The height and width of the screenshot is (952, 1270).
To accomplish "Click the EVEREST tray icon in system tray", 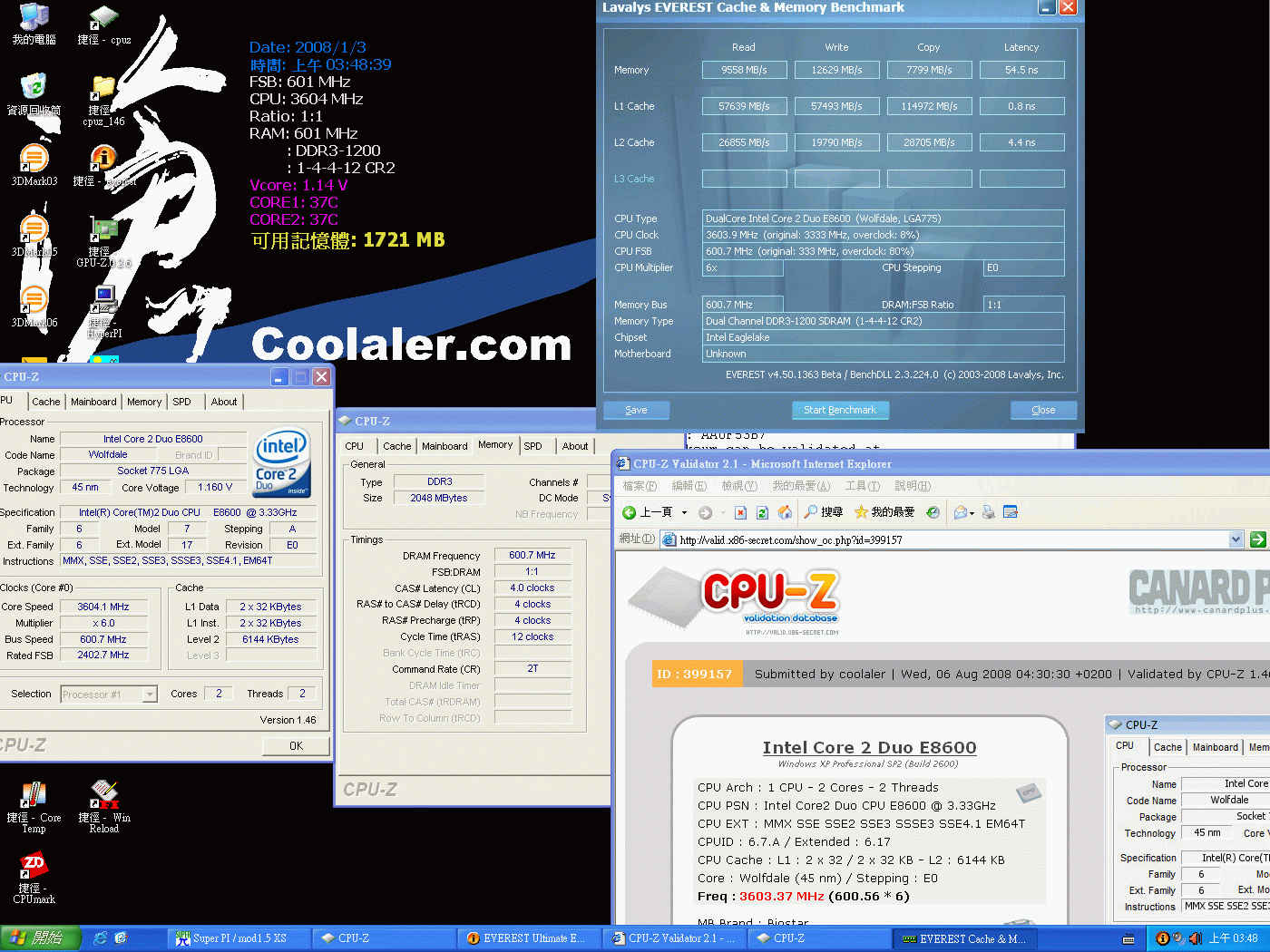I will pos(1162,938).
